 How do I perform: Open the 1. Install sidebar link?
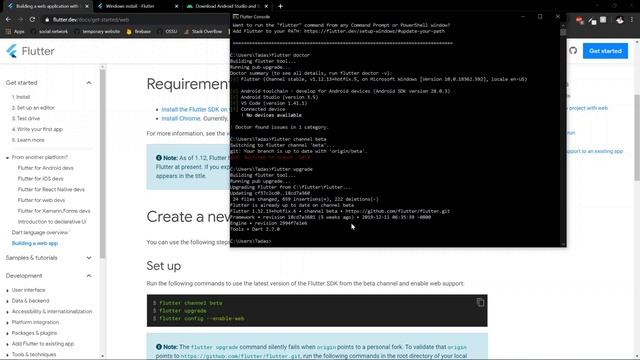click(x=21, y=97)
